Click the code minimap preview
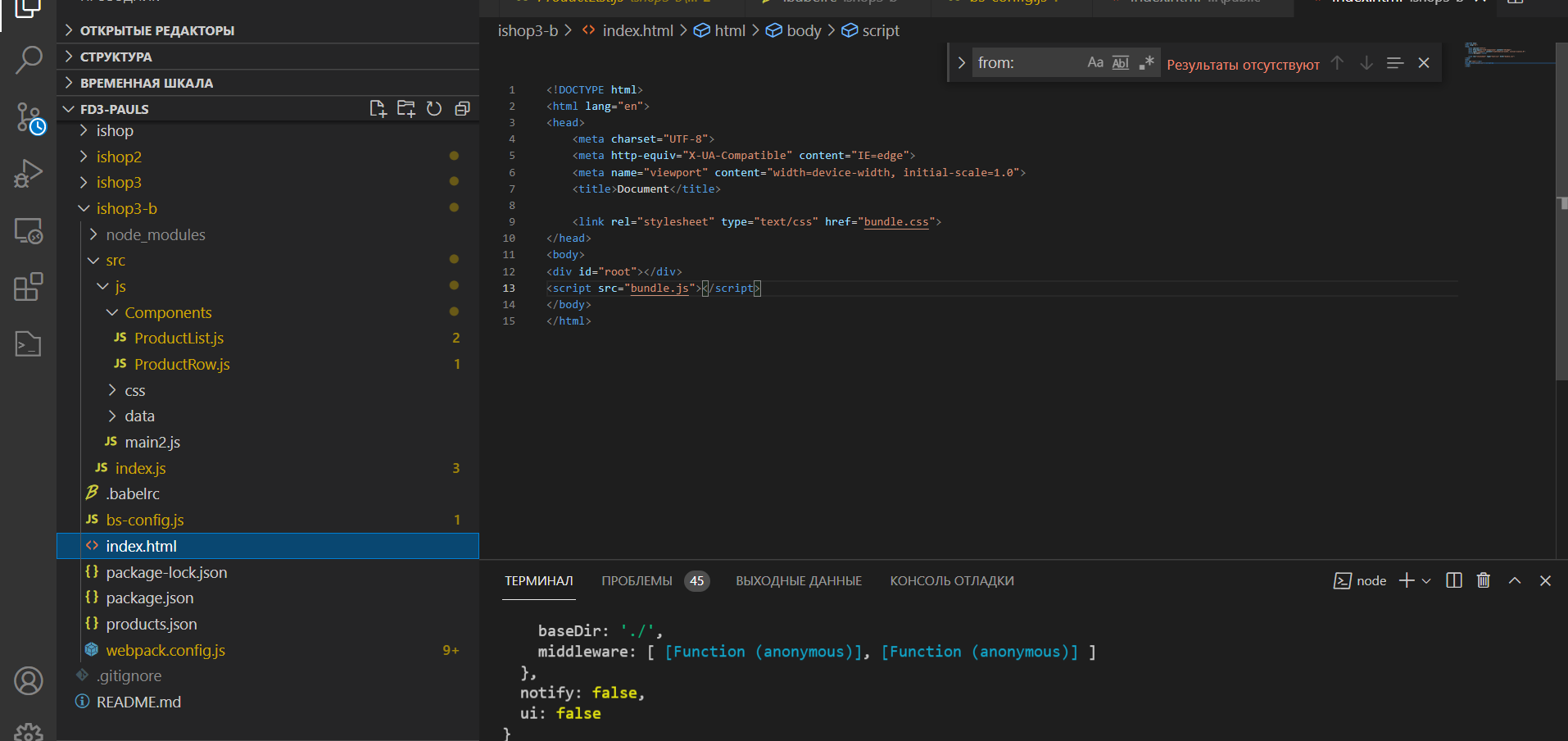This screenshot has height=741, width=1568. pos(1507,54)
